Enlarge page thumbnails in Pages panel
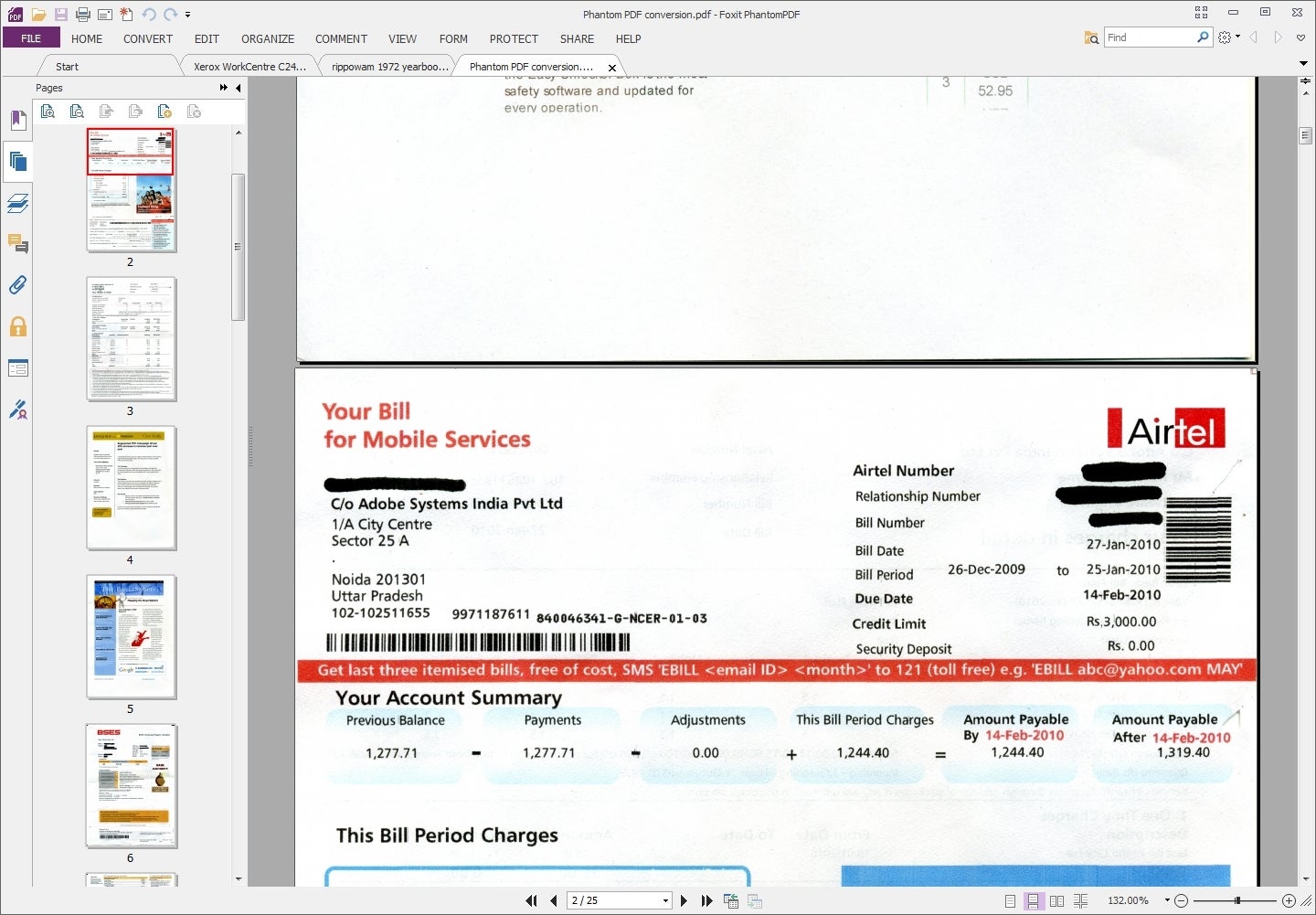1316x915 pixels. (x=48, y=112)
